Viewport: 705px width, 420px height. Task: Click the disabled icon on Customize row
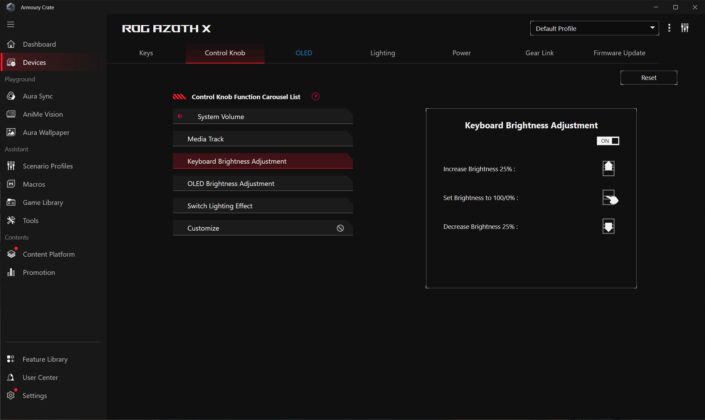tap(340, 228)
